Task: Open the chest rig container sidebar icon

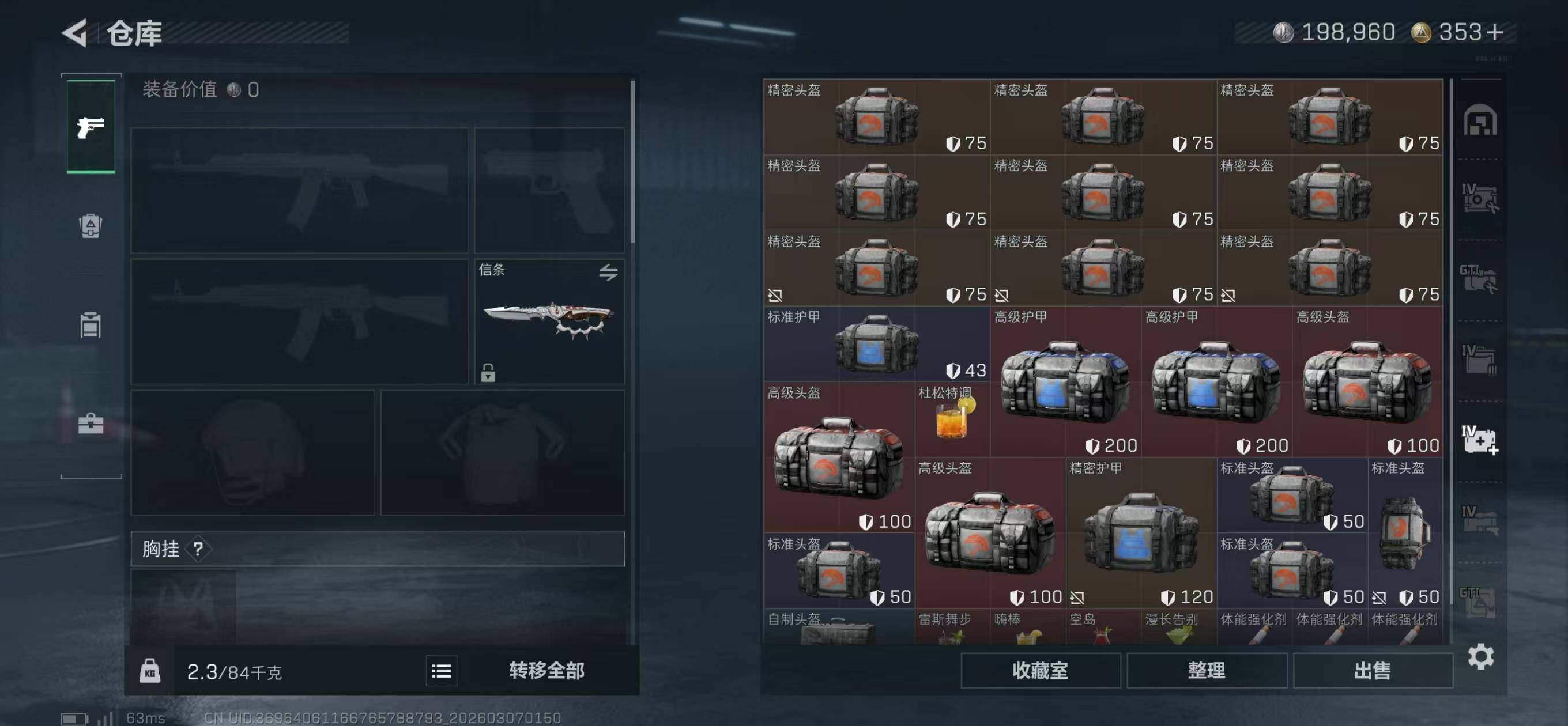Action: [91, 324]
